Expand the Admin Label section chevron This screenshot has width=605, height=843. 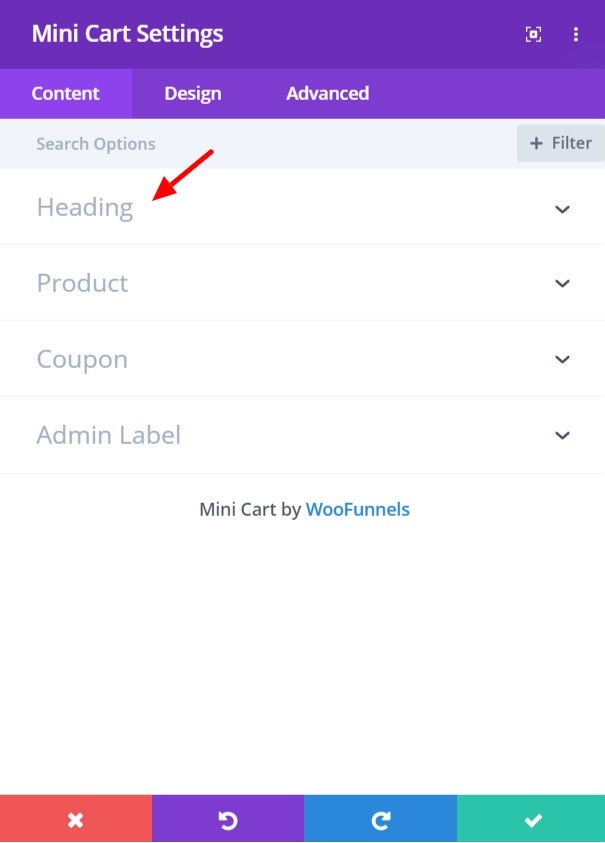pos(562,435)
